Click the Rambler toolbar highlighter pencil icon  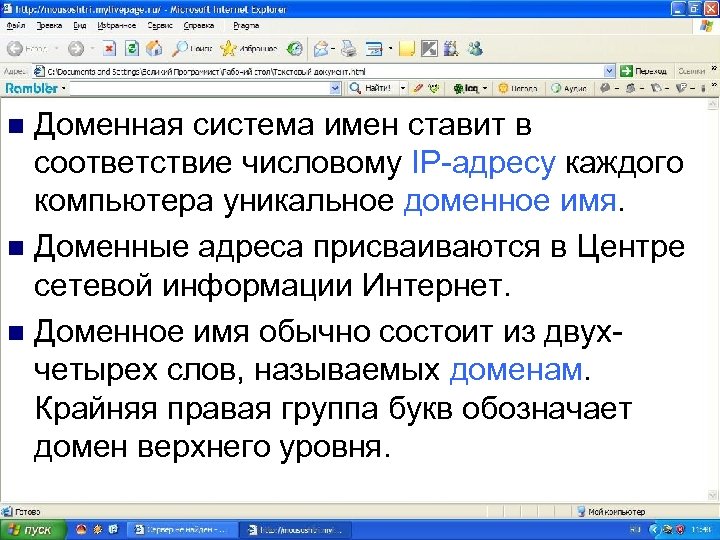[x=417, y=88]
